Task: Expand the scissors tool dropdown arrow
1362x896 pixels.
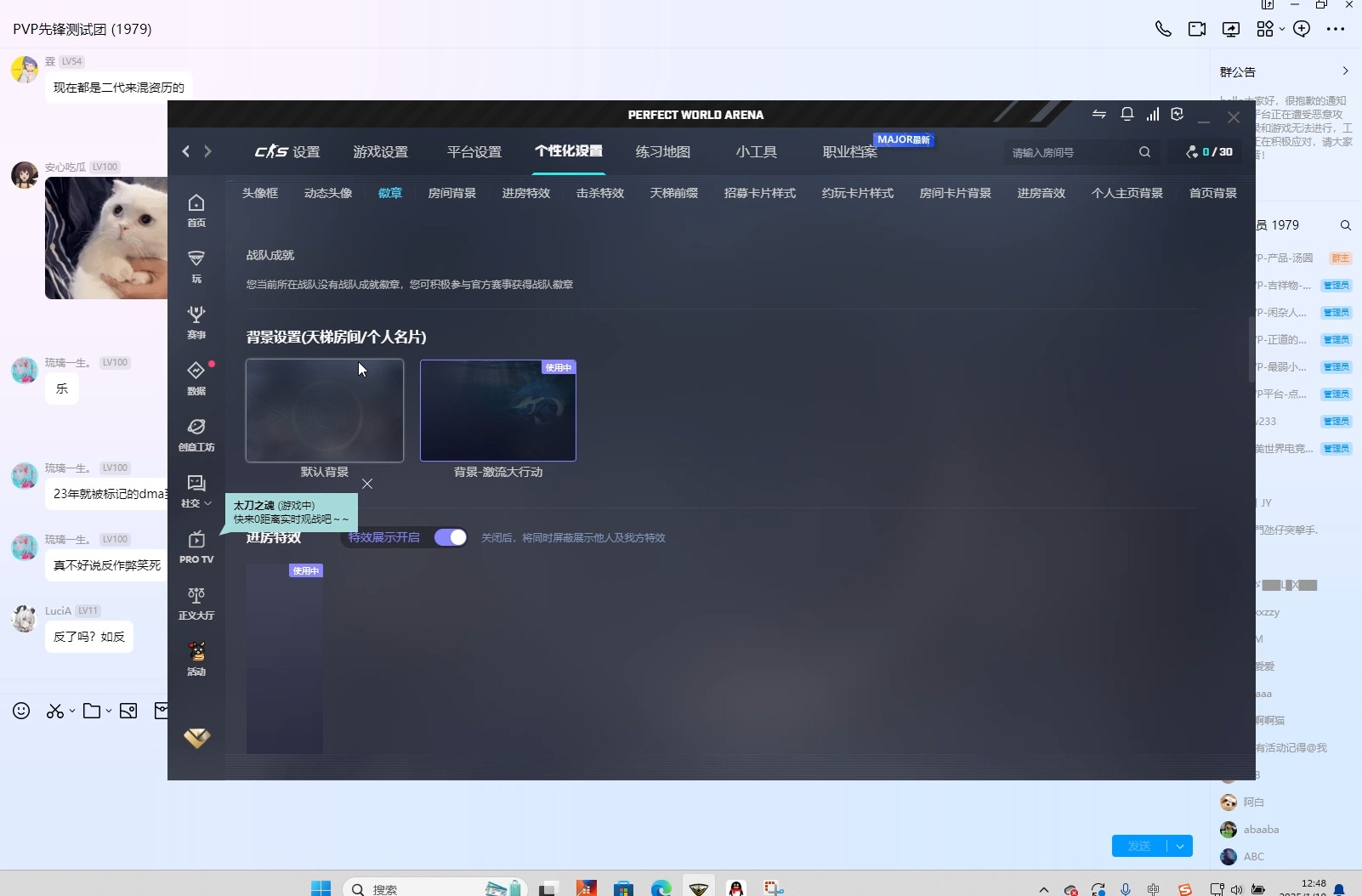Action: [x=72, y=712]
